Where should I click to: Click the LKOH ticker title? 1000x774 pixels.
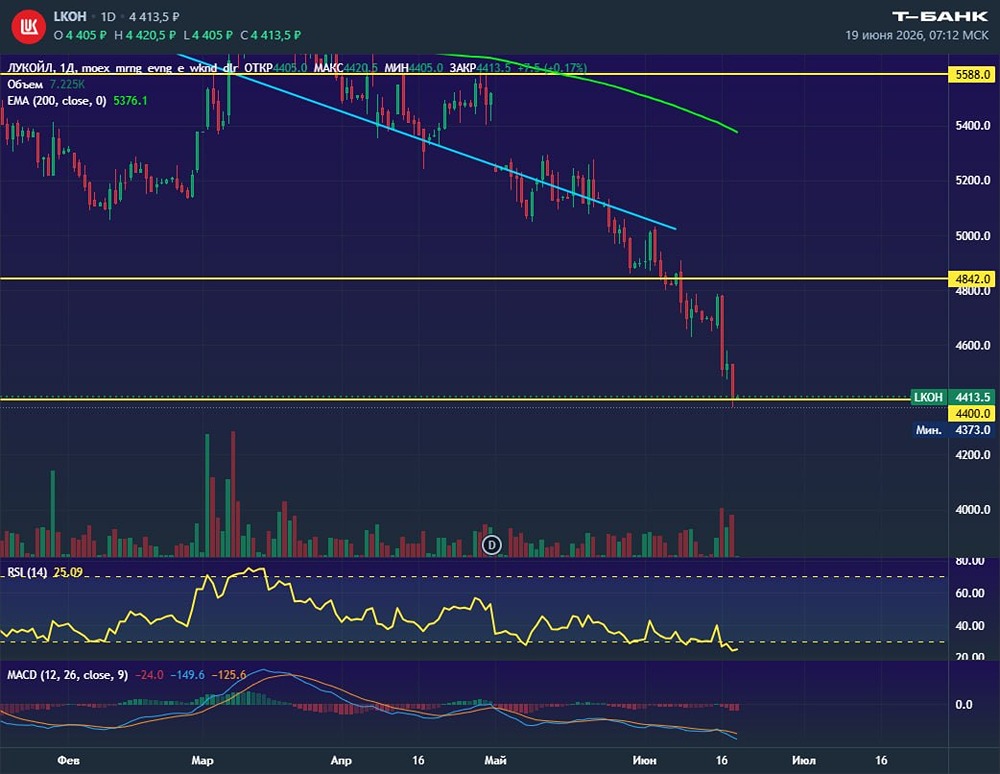click(x=70, y=17)
